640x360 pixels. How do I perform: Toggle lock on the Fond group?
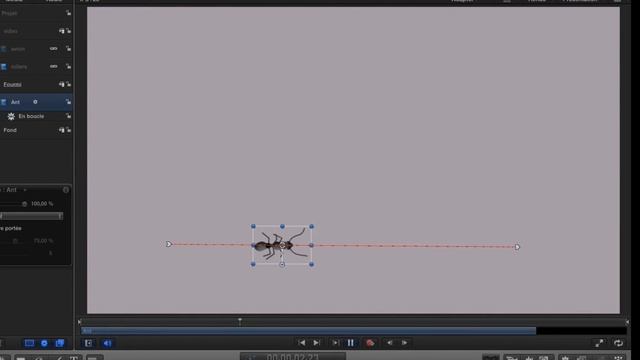coord(68,130)
